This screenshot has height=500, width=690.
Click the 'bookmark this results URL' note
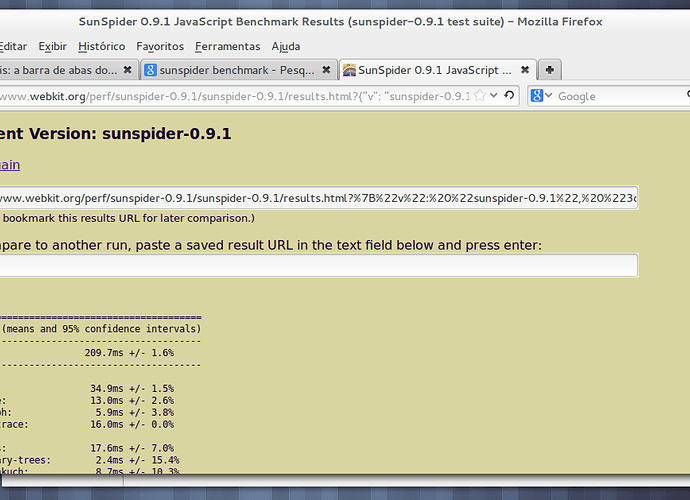point(127,218)
